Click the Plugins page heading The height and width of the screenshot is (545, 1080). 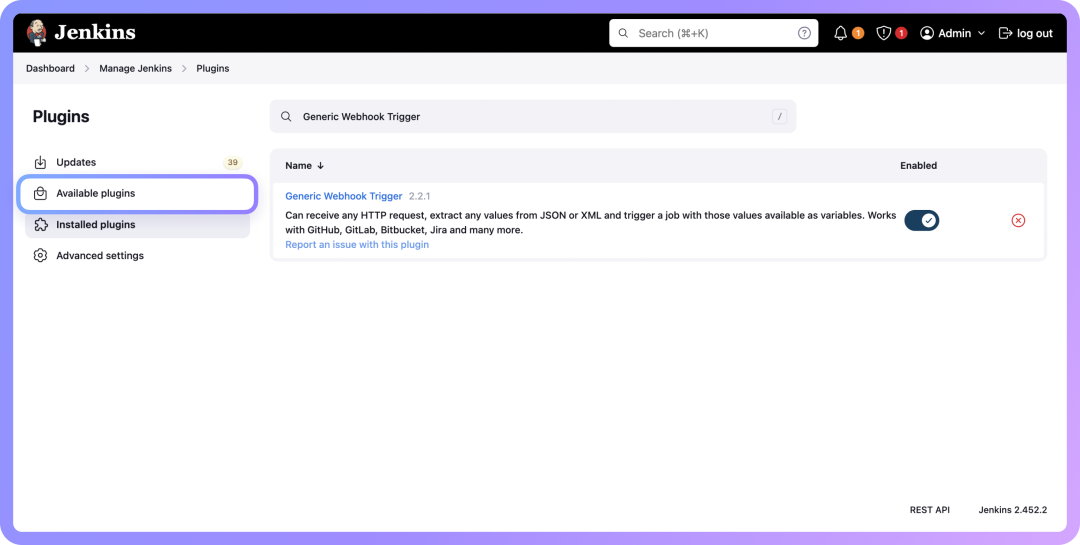point(61,117)
